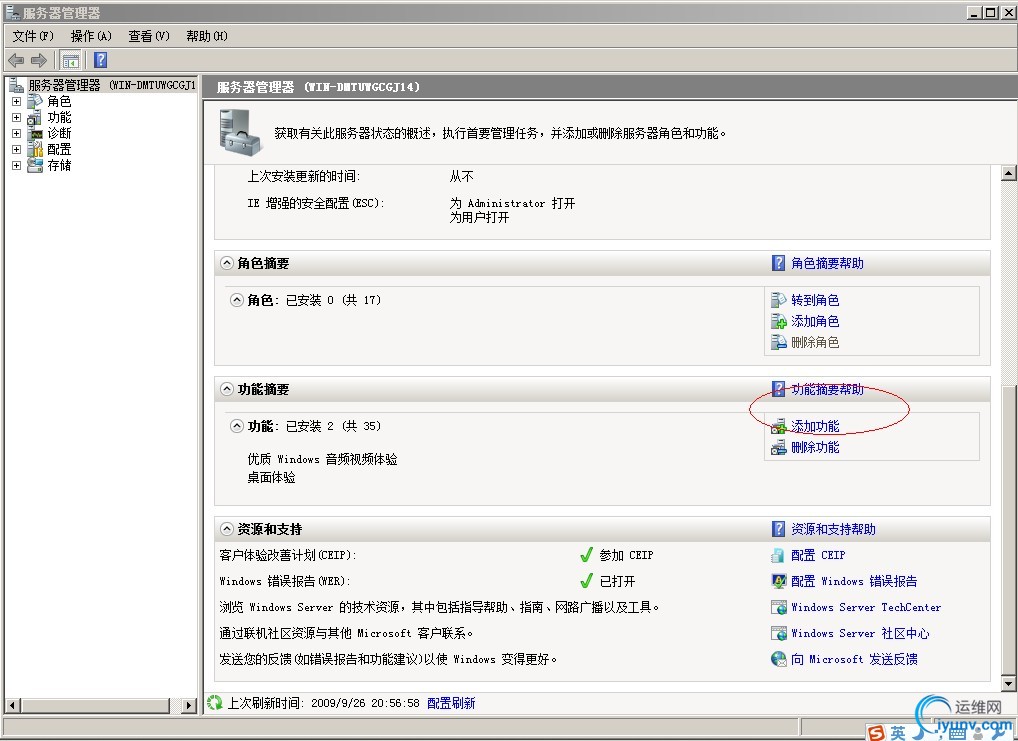The image size is (1018, 741).
Task: Click the 配置 Windows 错误报告 icon
Action: pyautogui.click(x=778, y=581)
